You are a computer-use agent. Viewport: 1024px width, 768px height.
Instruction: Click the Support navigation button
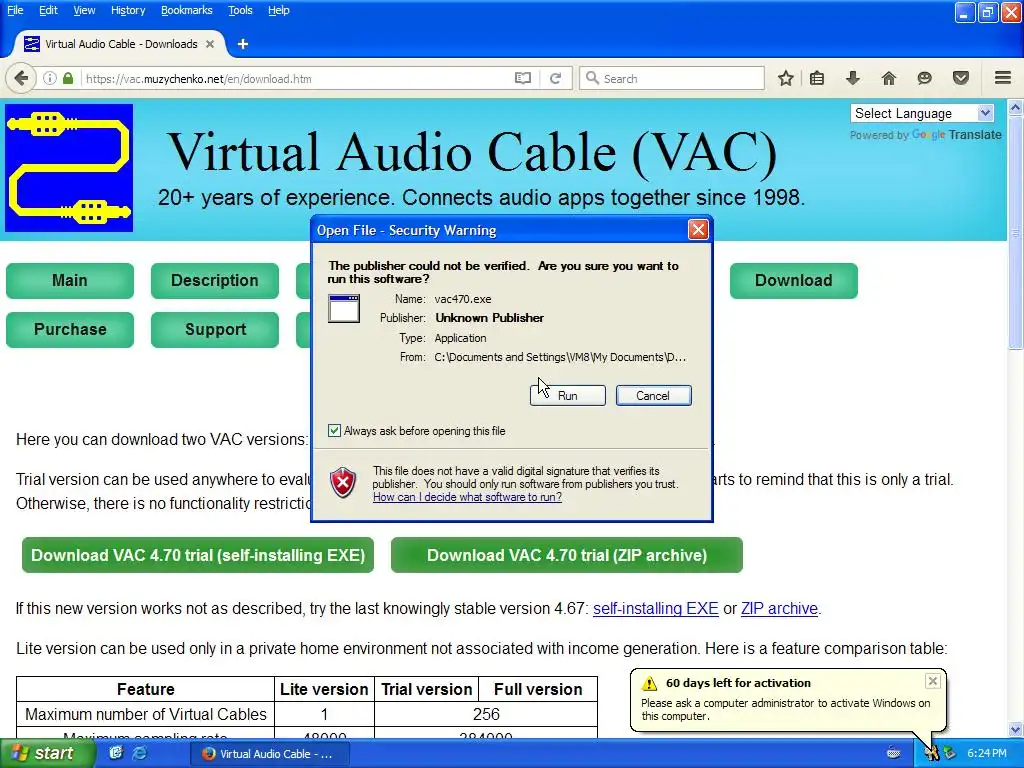point(215,330)
